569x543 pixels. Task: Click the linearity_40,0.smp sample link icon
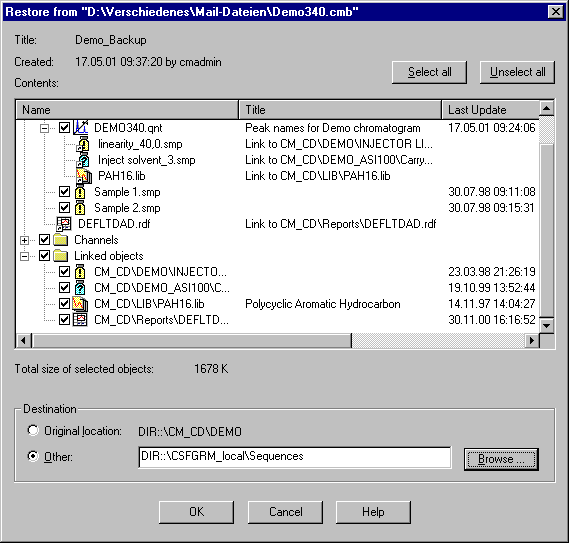[83, 144]
